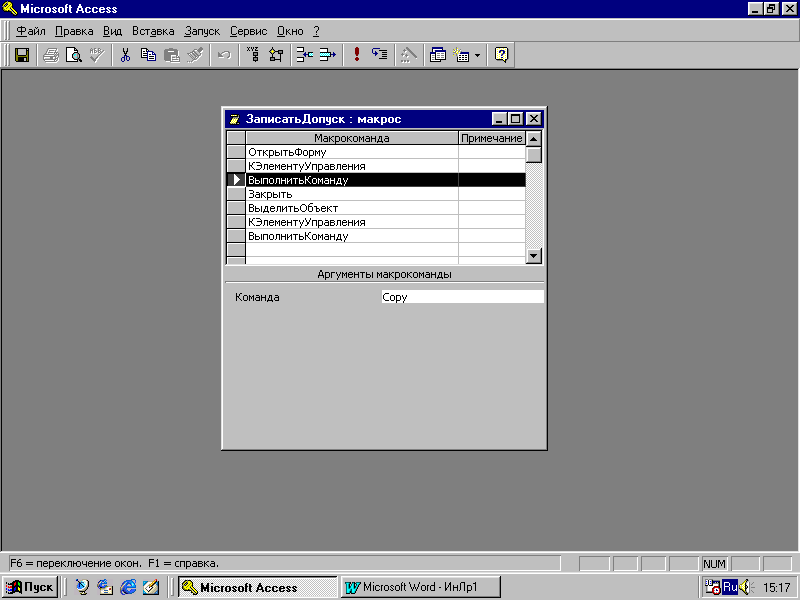Toggle the Single Step icon
This screenshot has height=600, width=800.
point(380,55)
